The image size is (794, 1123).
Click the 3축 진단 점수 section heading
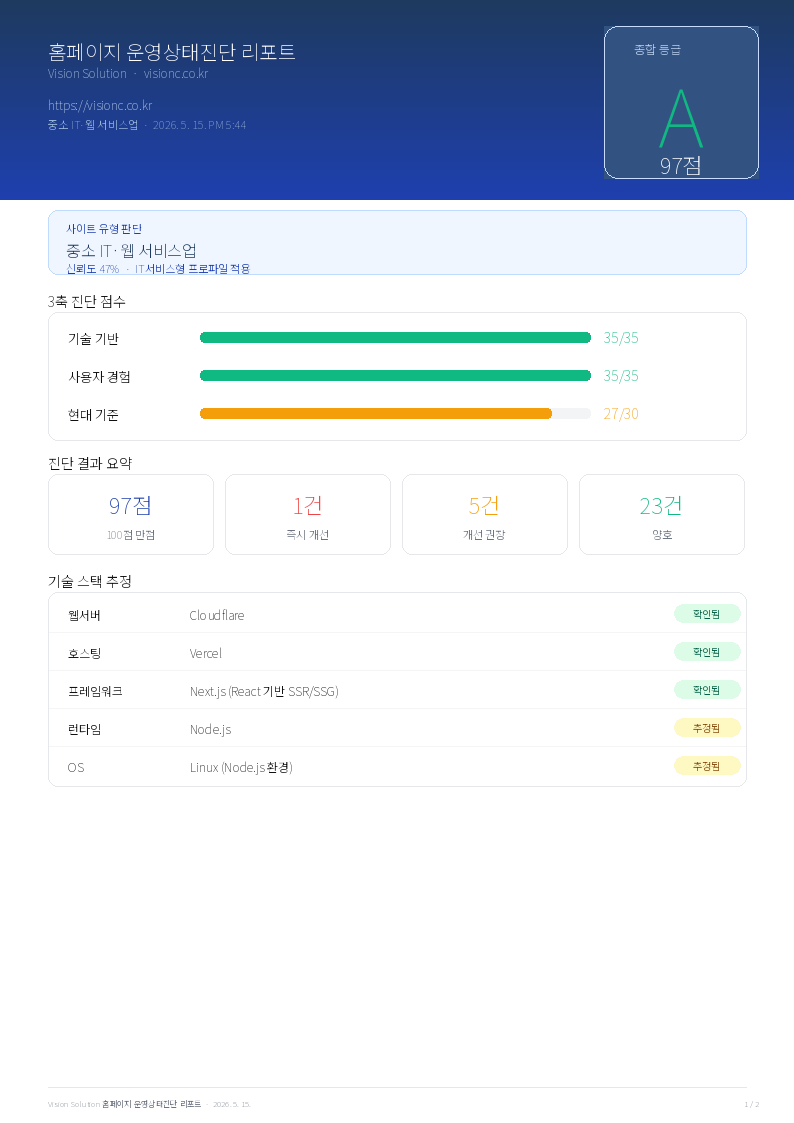click(87, 302)
